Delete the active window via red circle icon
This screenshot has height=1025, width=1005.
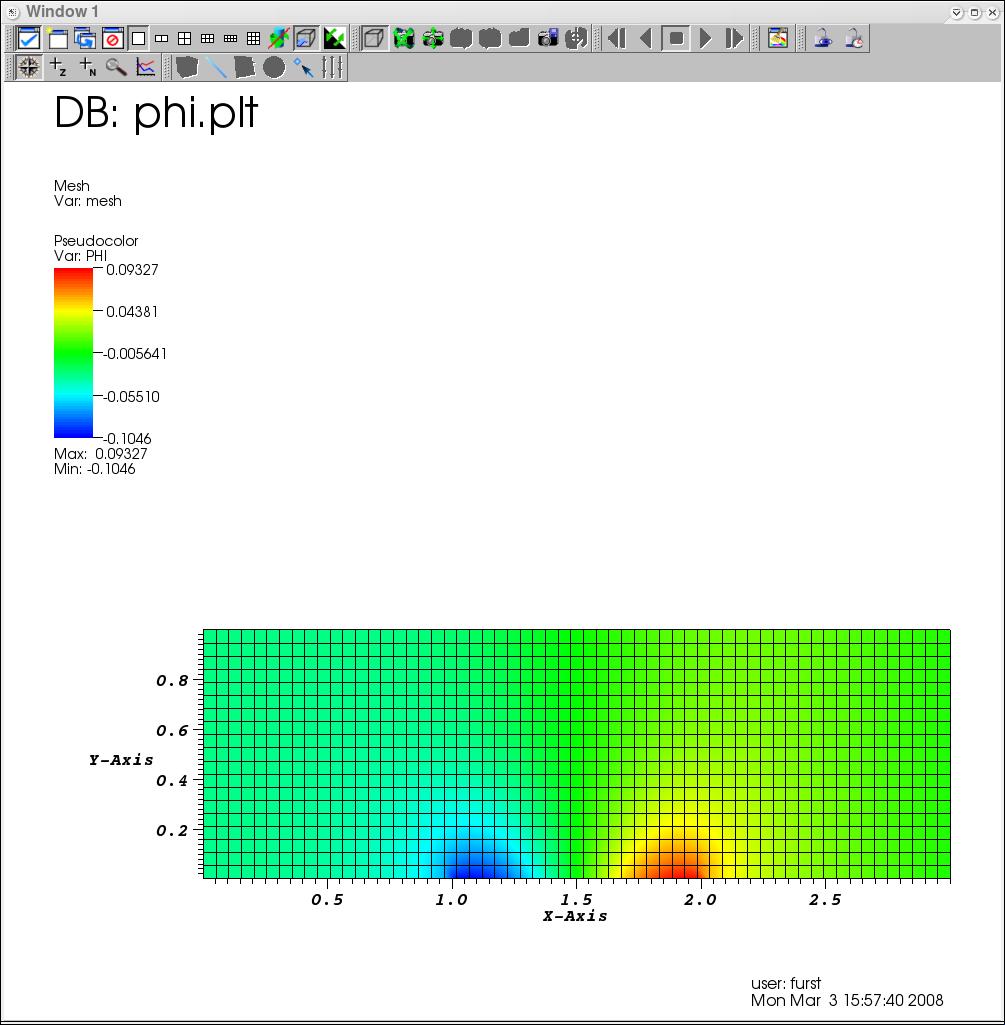coord(112,39)
